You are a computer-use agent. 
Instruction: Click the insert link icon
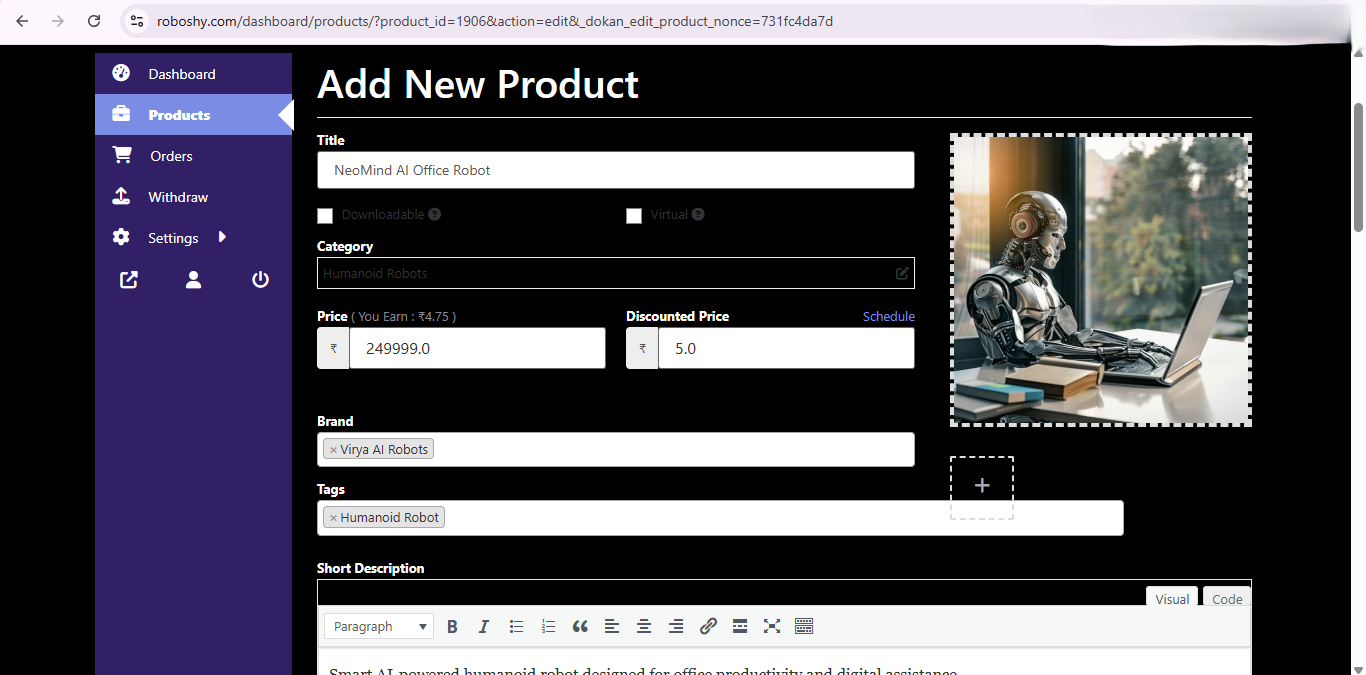click(708, 626)
